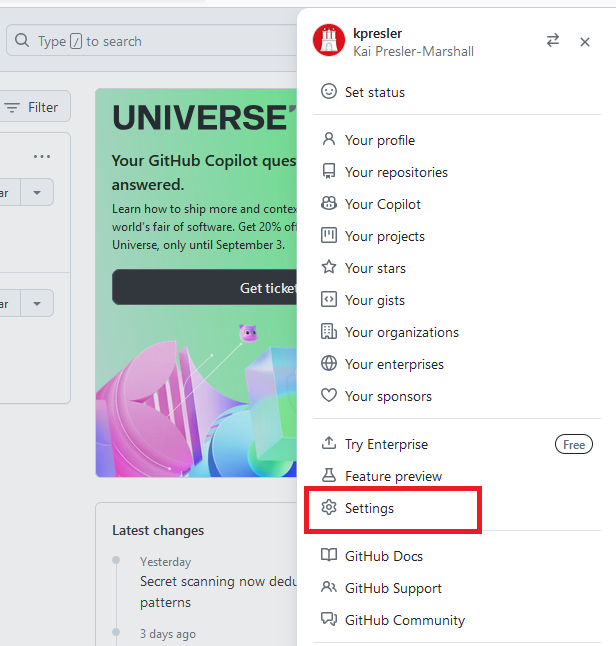Open Settings from the user menu
The image size is (616, 646).
pyautogui.click(x=369, y=508)
